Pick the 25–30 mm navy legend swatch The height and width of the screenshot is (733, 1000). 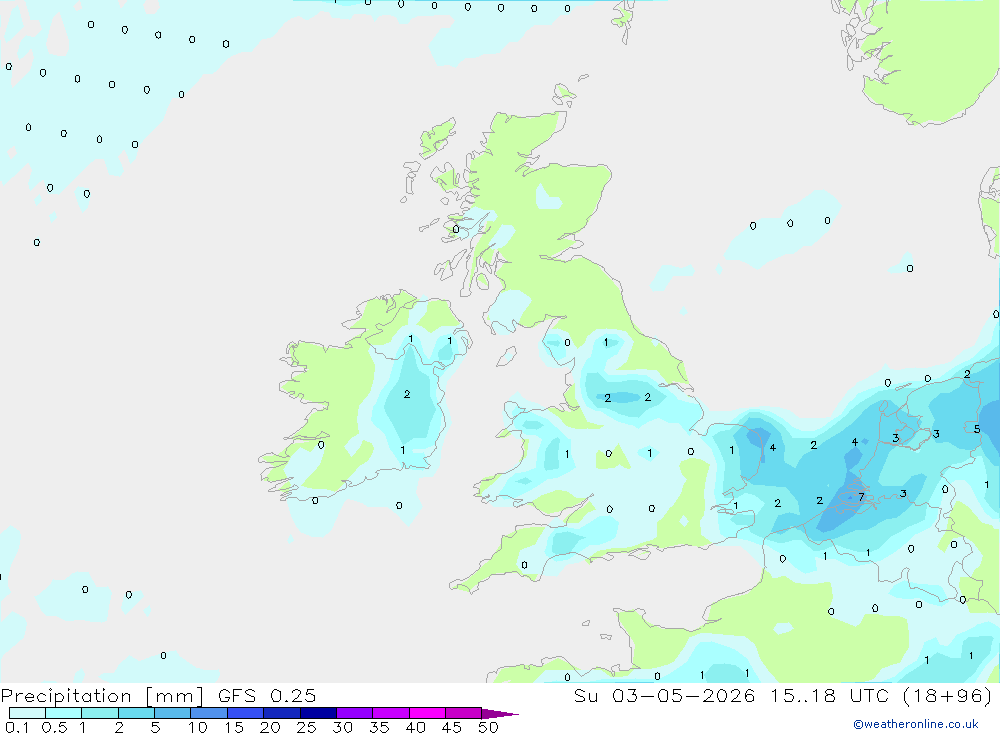click(318, 713)
